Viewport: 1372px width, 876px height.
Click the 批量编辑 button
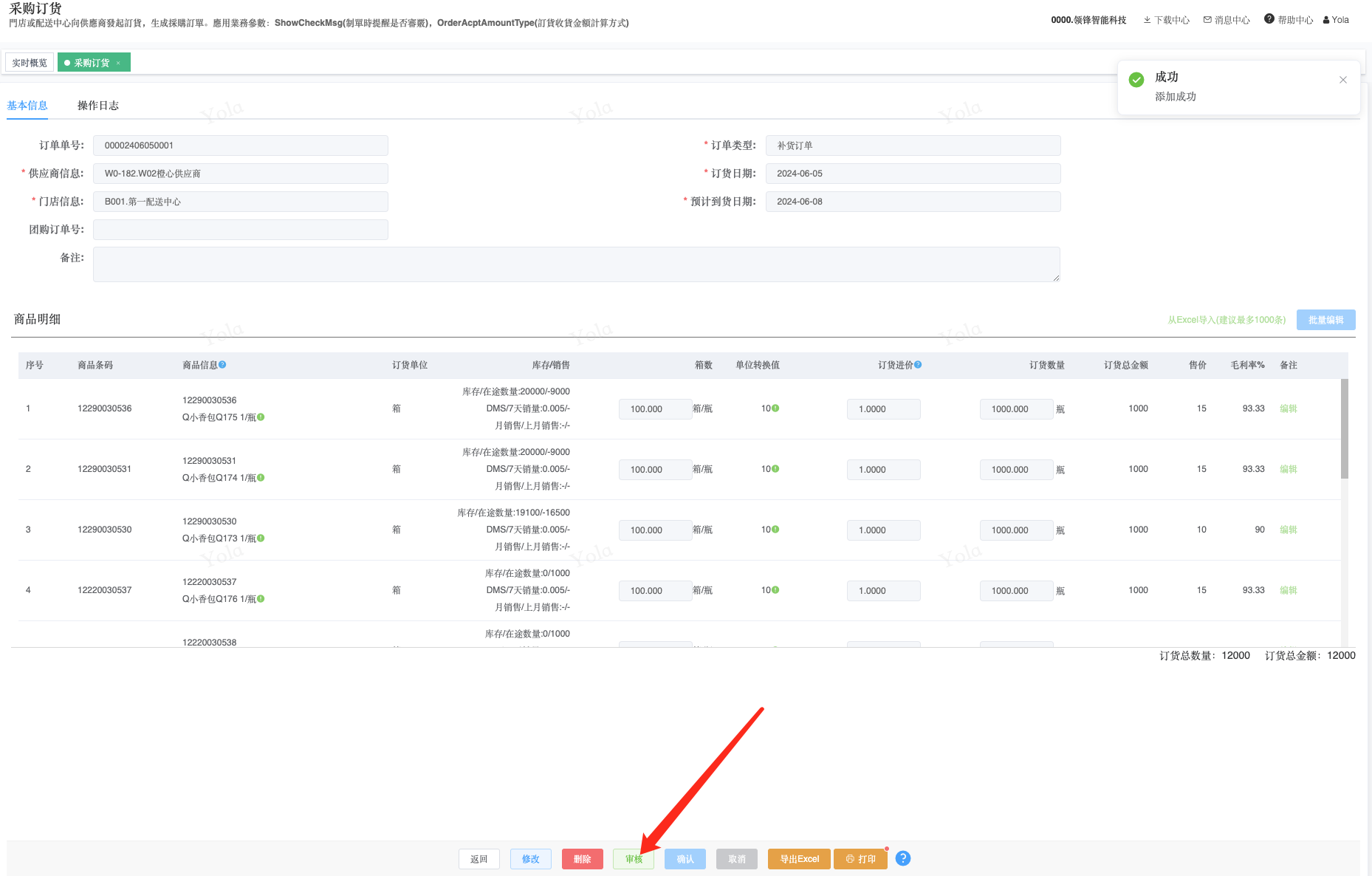tap(1326, 320)
